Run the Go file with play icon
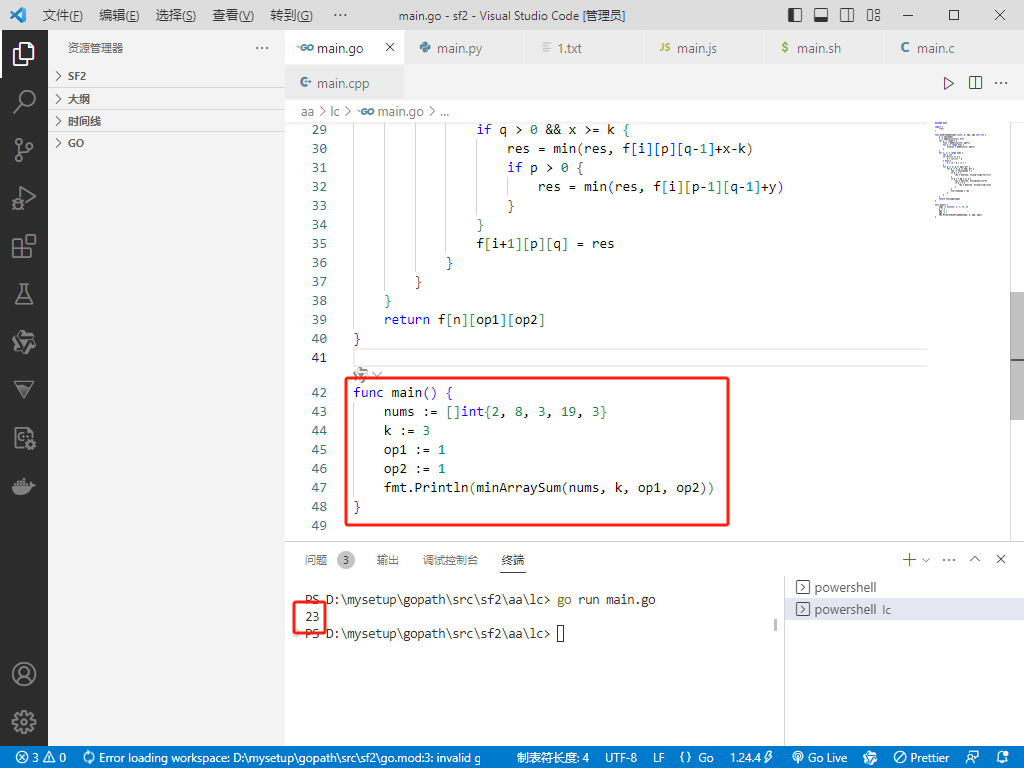The width and height of the screenshot is (1024, 768). (948, 83)
